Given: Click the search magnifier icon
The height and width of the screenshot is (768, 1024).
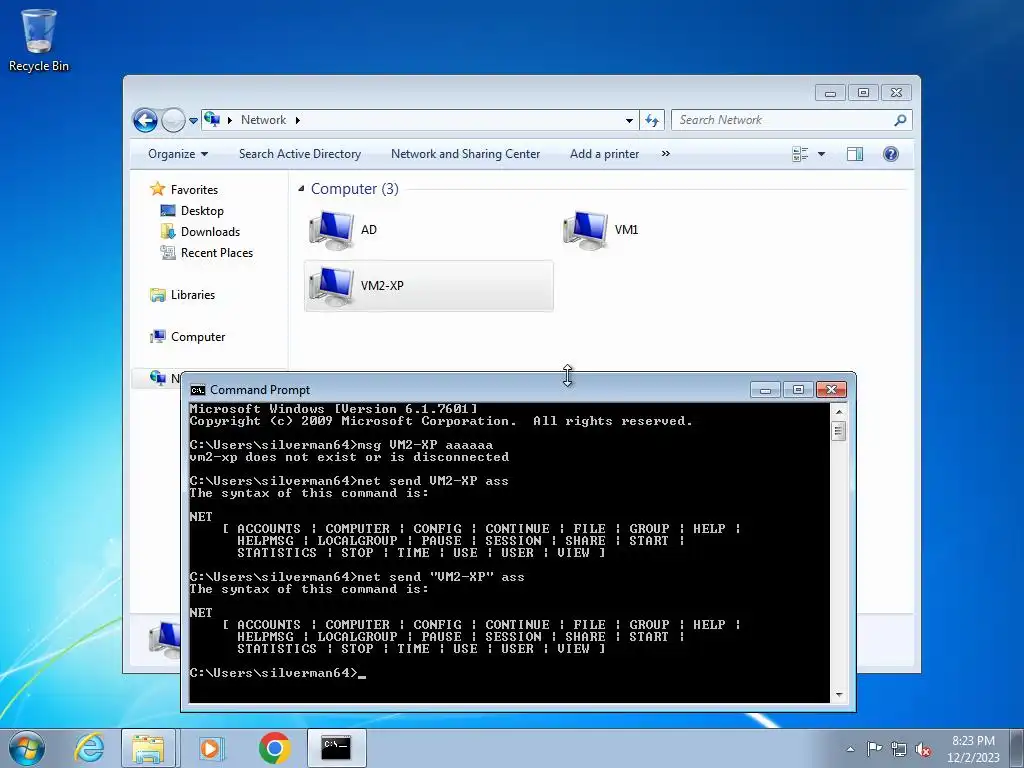Looking at the screenshot, I should (901, 120).
